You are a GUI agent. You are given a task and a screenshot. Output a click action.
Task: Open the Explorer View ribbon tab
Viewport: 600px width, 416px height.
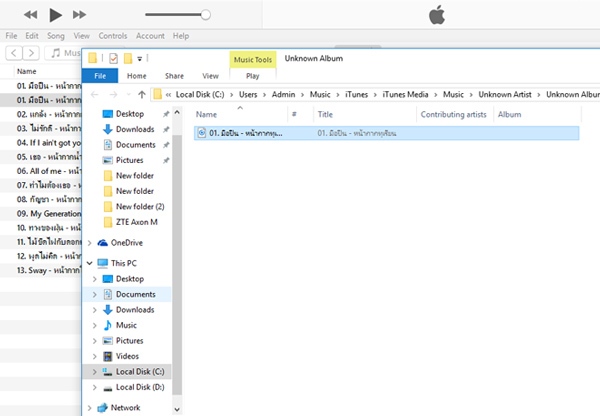pyautogui.click(x=210, y=76)
